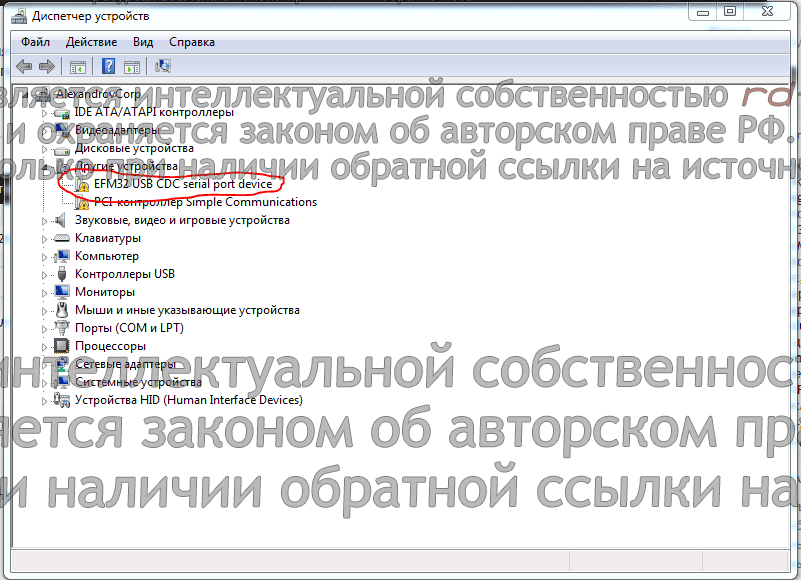The image size is (801, 580).
Task: Click the Back arrow toolbar button
Action: pyautogui.click(x=23, y=67)
